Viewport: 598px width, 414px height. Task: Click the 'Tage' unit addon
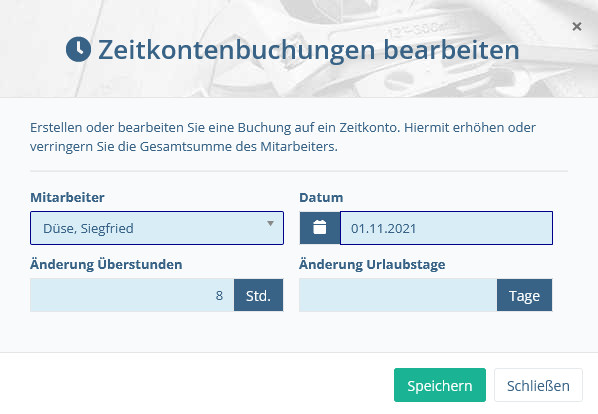524,295
